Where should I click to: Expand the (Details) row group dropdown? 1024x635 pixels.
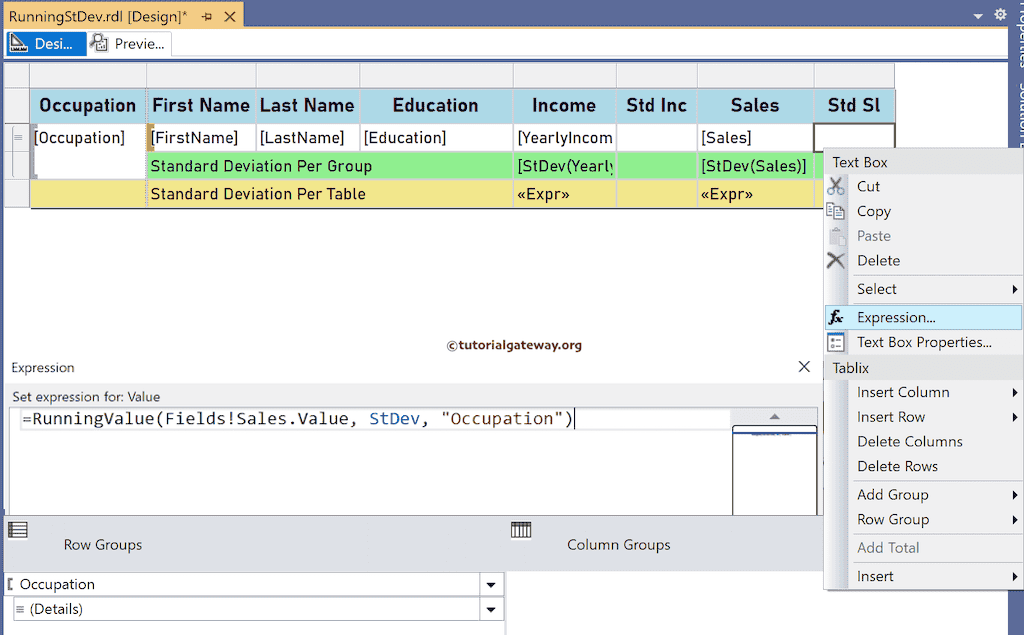click(x=490, y=609)
